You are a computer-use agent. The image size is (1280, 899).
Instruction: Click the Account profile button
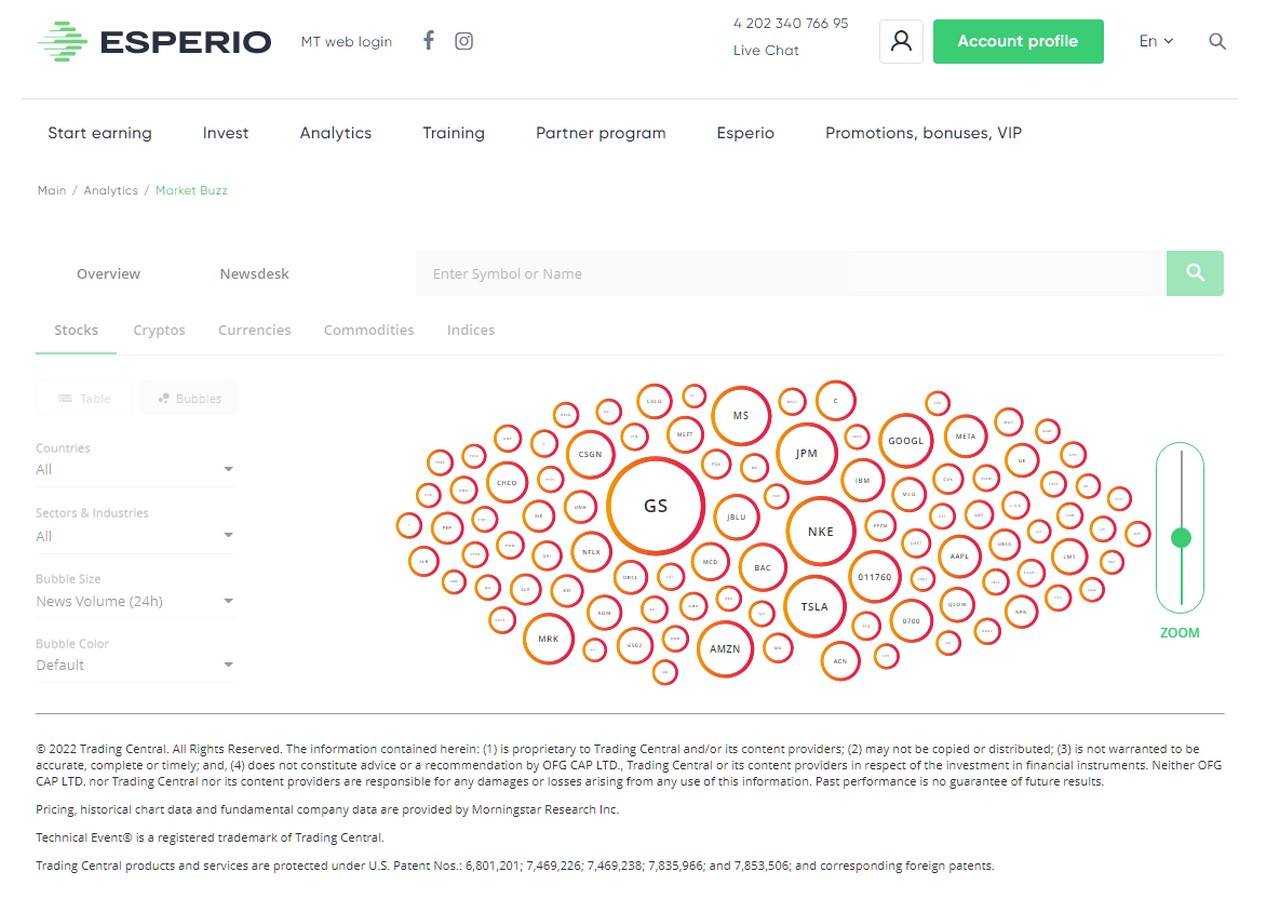[x=1017, y=41]
